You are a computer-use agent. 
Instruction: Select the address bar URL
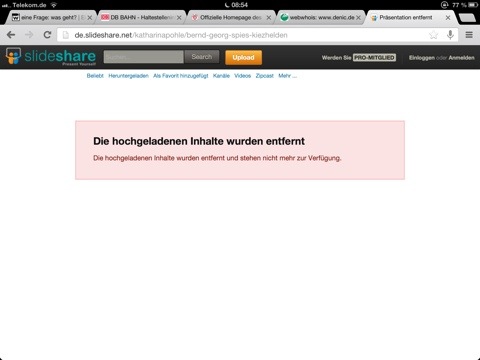click(181, 35)
